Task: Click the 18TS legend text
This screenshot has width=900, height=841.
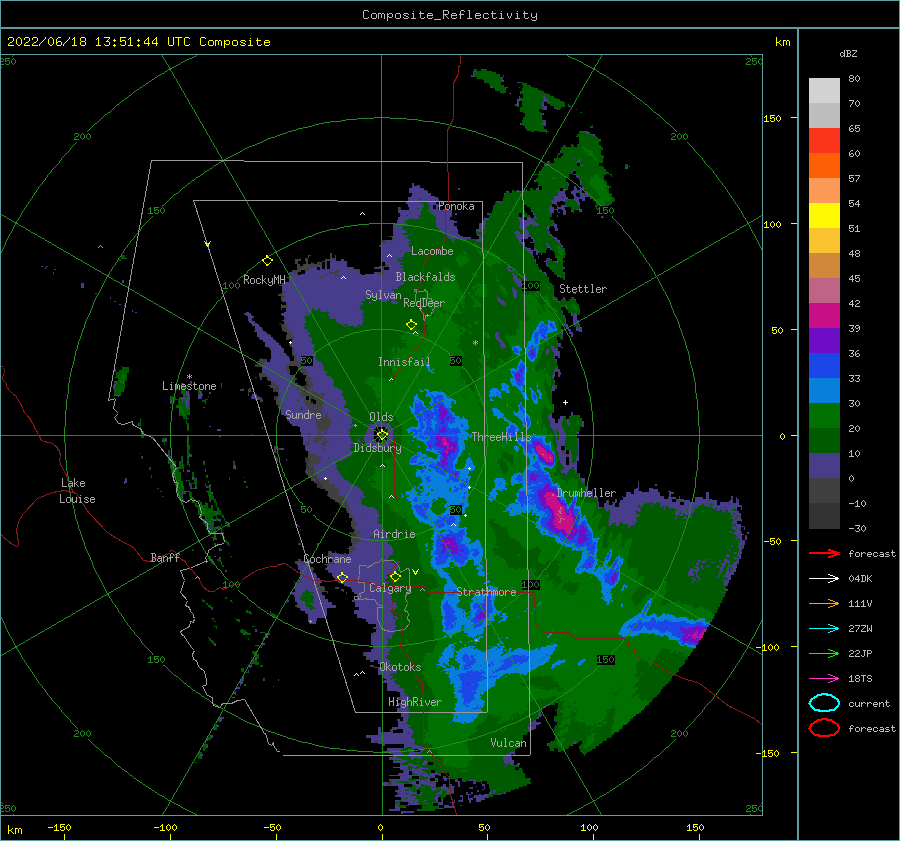Action: coord(860,679)
